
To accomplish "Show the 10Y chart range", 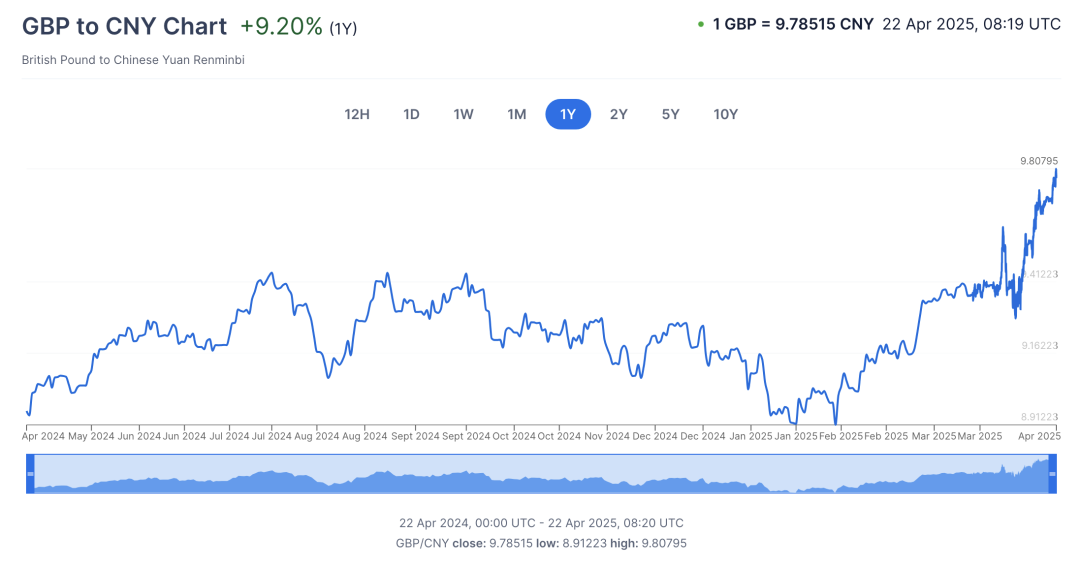I will pos(725,114).
